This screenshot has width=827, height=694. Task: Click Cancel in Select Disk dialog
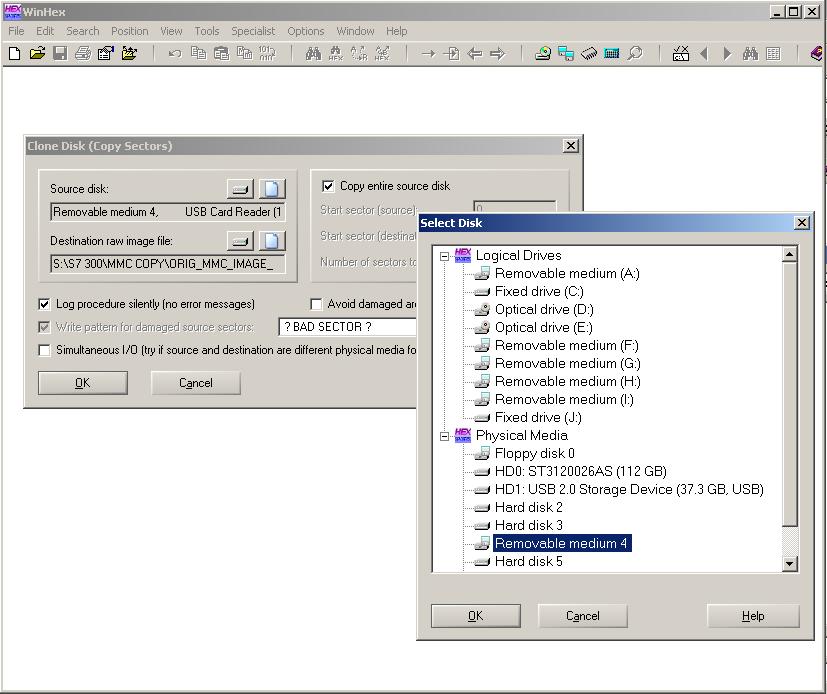[x=583, y=616]
